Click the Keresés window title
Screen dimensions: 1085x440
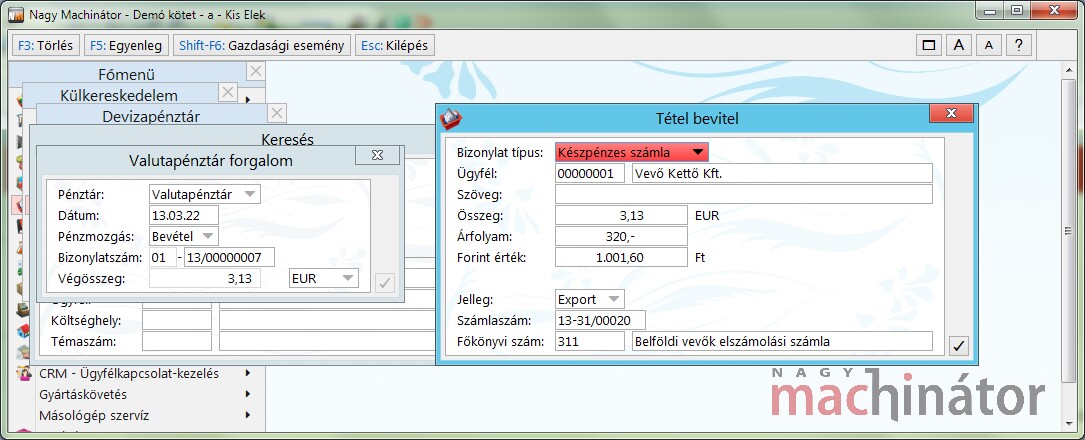click(287, 140)
